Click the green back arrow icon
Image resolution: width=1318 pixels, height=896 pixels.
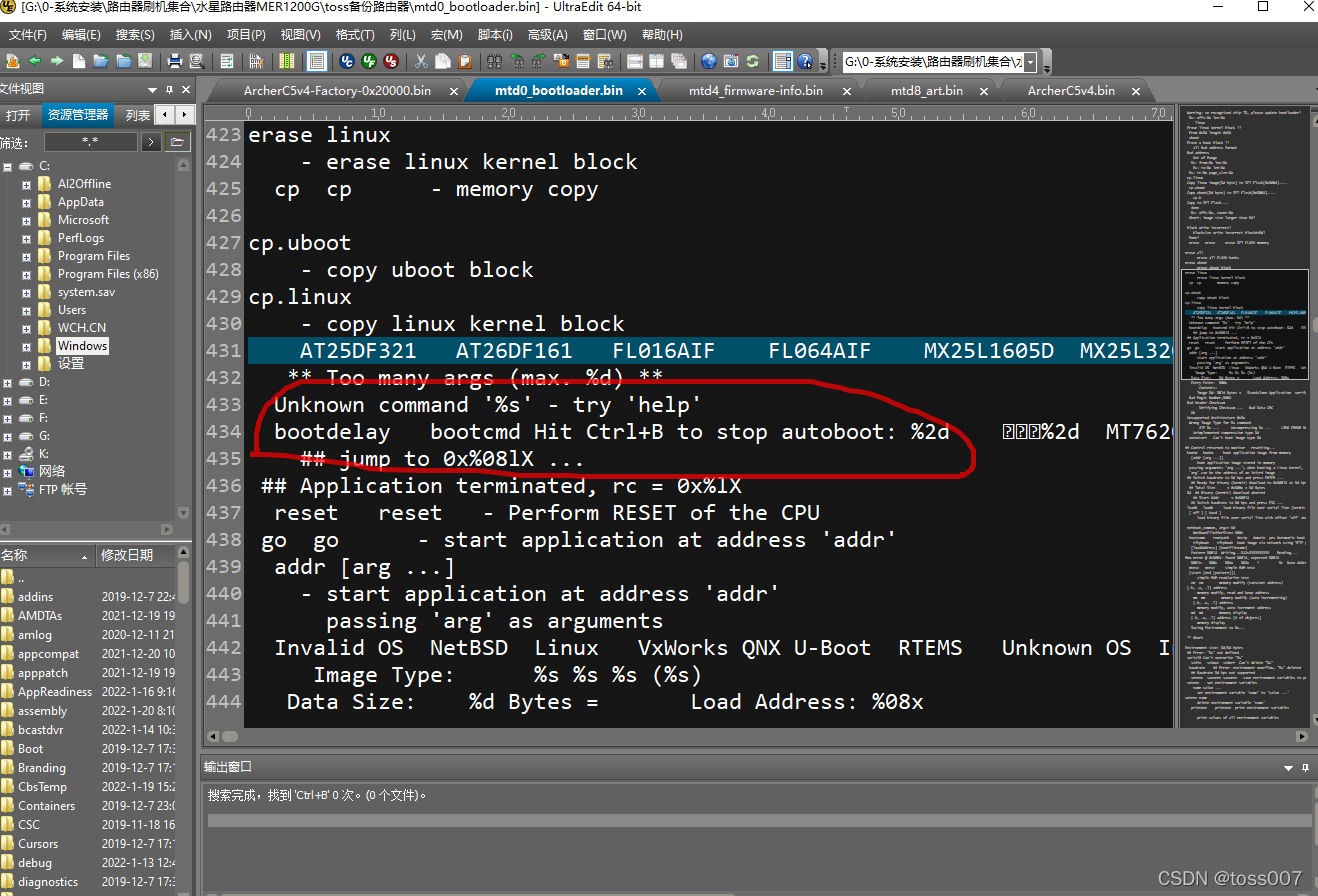34,61
